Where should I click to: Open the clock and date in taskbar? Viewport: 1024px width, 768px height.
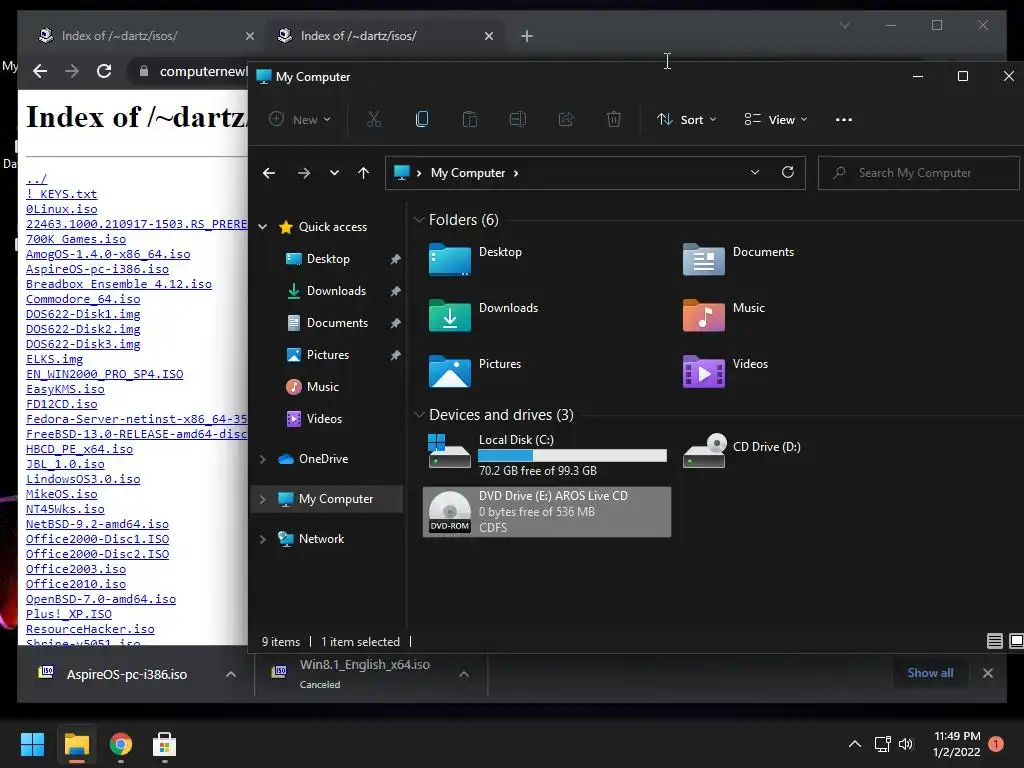tap(956, 744)
